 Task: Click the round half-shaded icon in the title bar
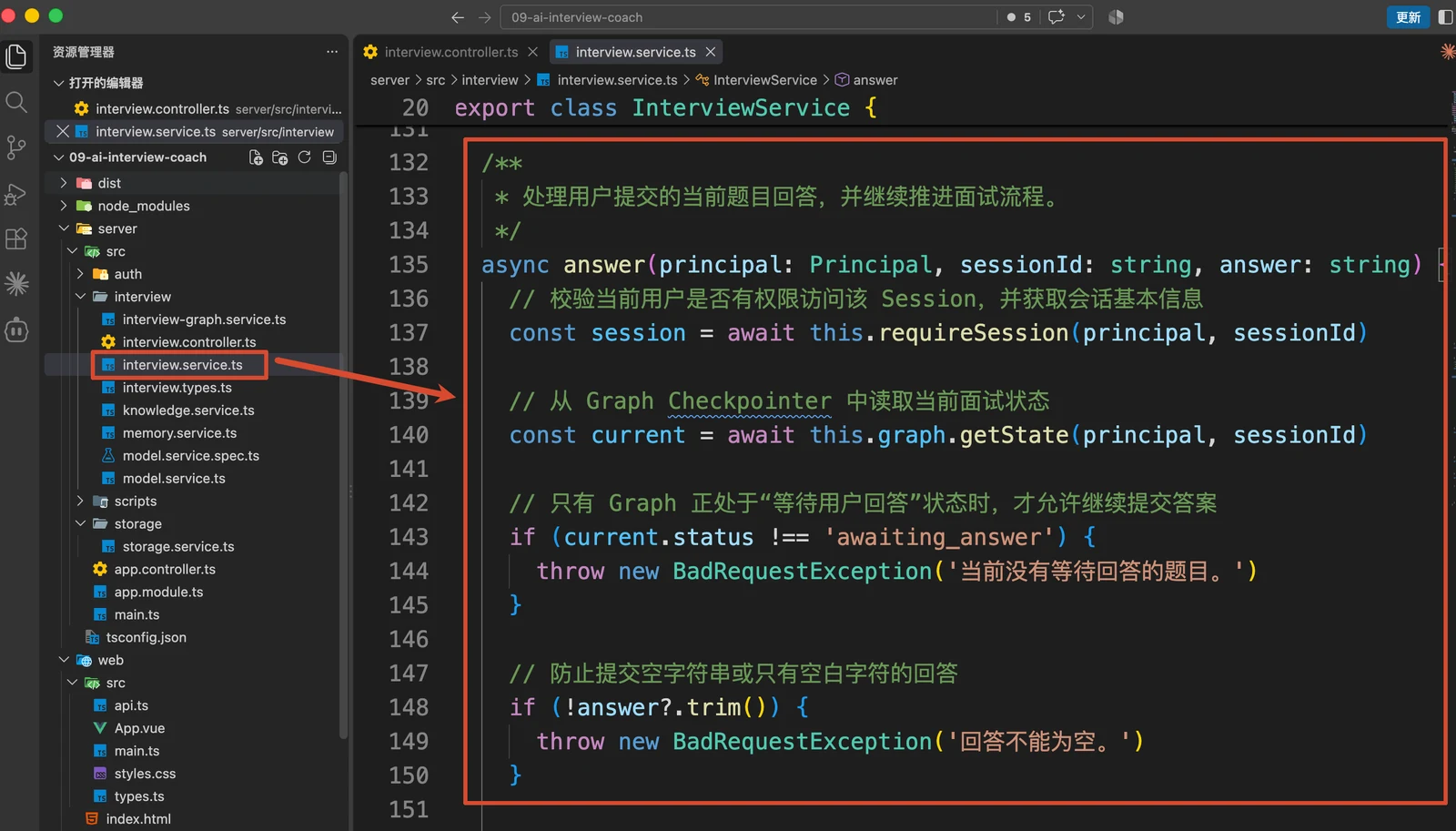(1116, 17)
